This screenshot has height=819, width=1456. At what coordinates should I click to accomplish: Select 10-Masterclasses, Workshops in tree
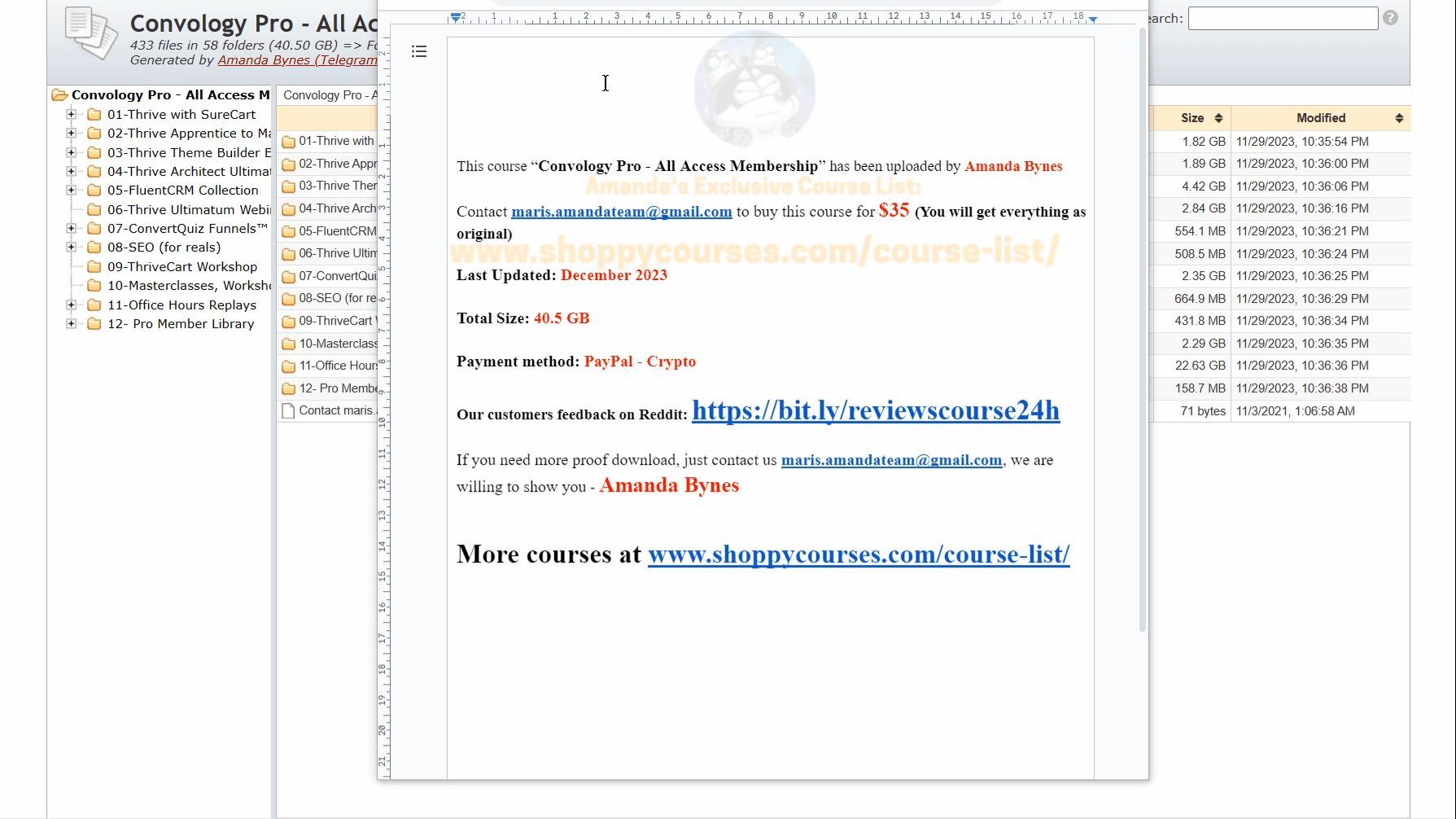189,286
